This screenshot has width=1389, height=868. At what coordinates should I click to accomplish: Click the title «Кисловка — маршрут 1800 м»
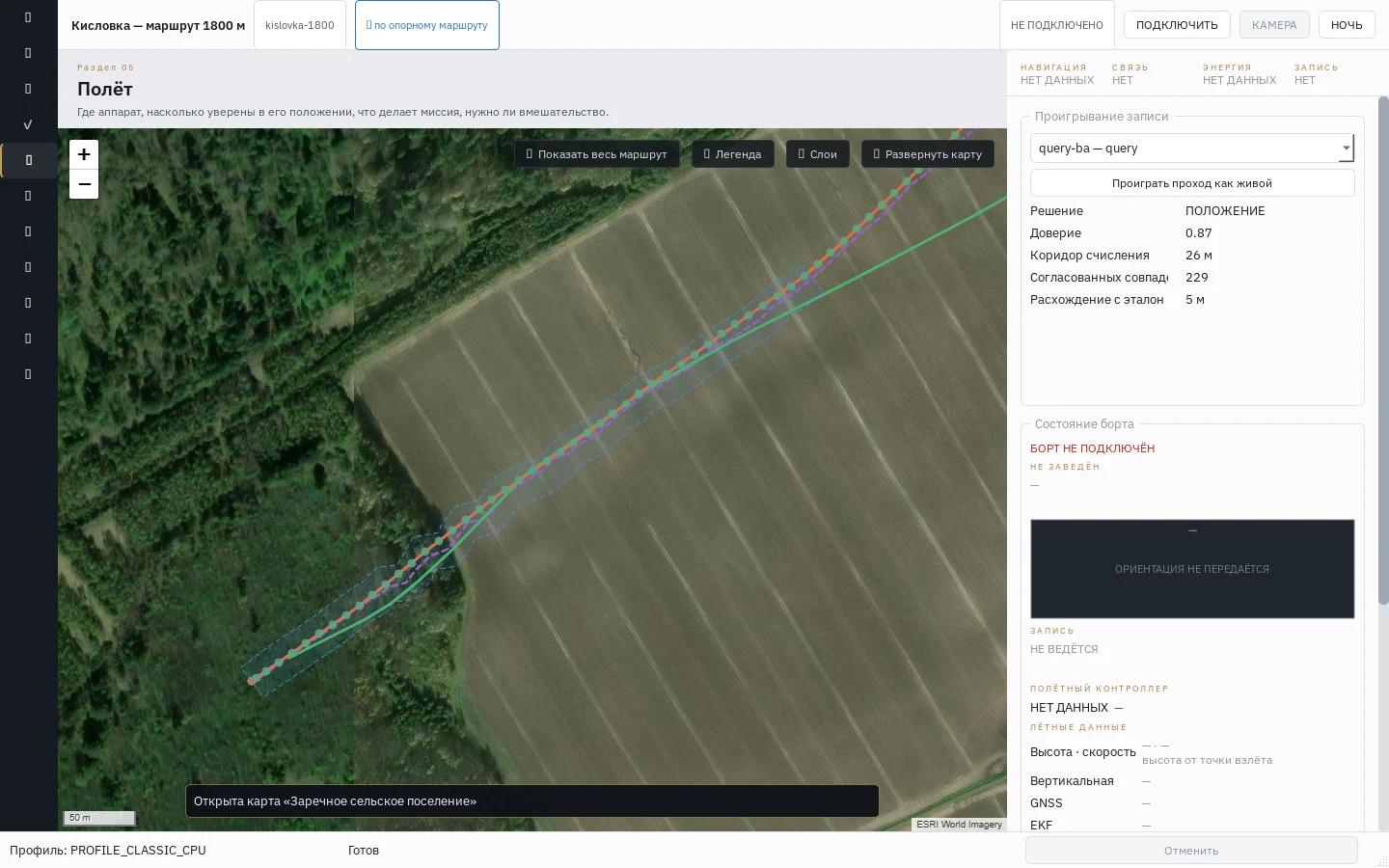click(x=158, y=26)
